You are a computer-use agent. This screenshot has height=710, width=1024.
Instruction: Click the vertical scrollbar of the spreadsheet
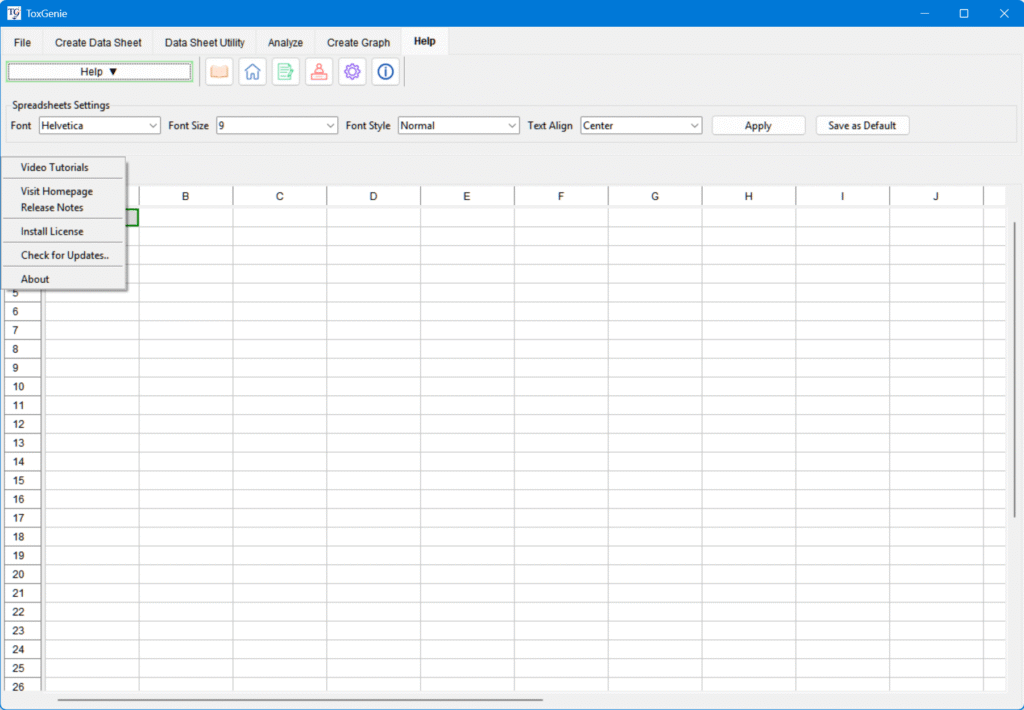tap(1014, 369)
